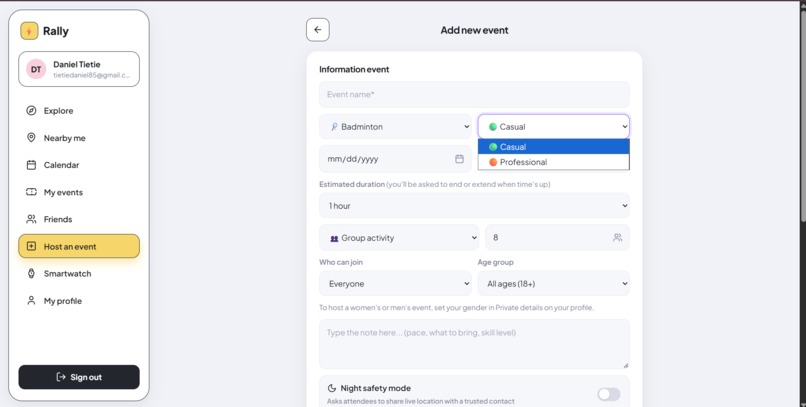Click the participant count field showing 8
The width and height of the screenshot is (806, 407).
pyautogui.click(x=557, y=237)
